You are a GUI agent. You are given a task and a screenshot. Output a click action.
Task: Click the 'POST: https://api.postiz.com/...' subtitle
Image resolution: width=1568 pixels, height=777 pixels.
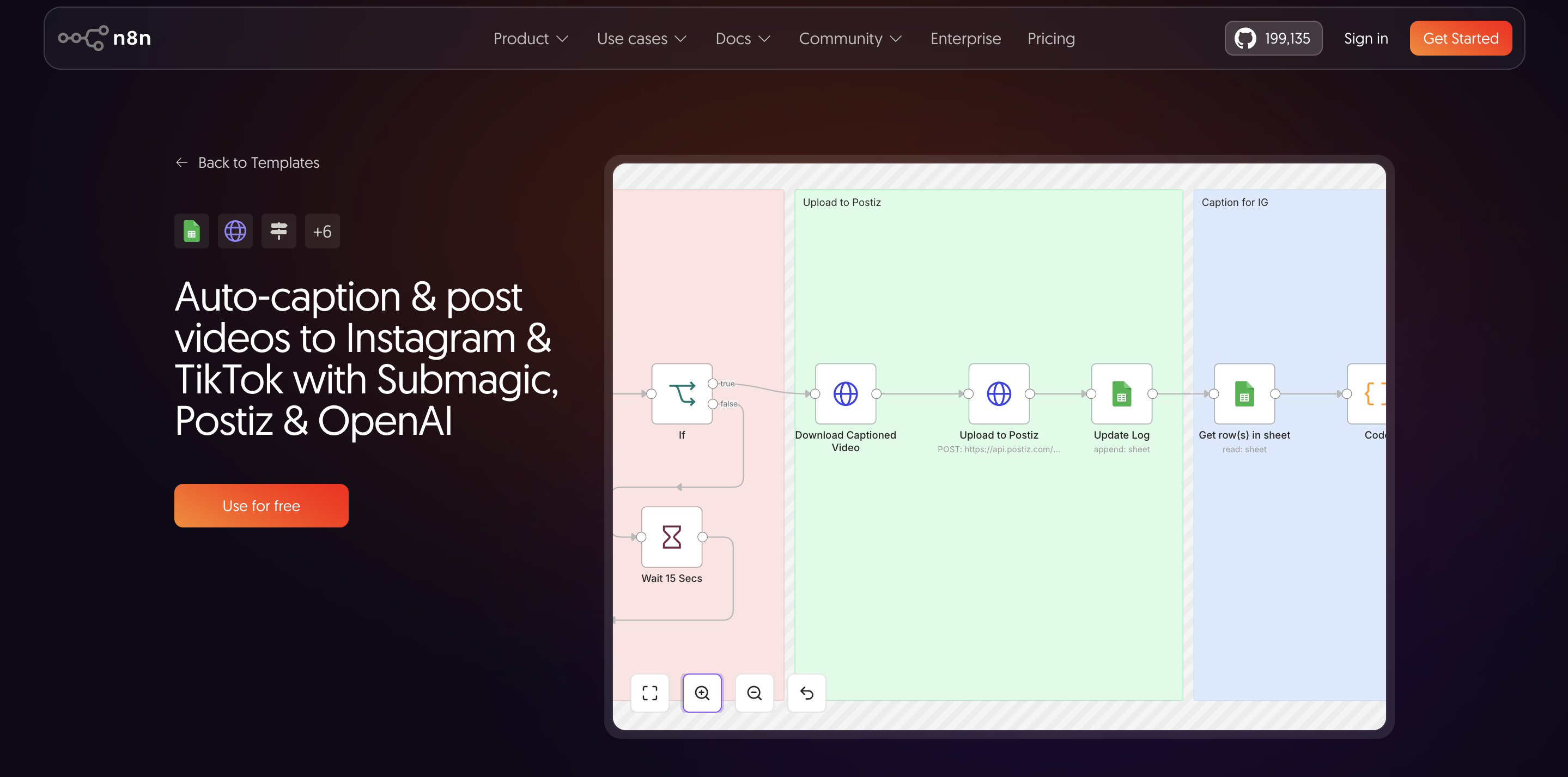tap(998, 450)
